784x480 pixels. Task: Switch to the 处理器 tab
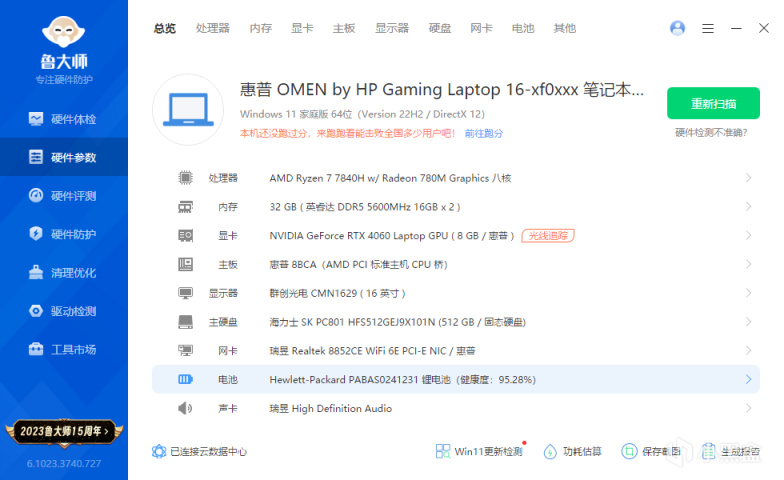[212, 28]
